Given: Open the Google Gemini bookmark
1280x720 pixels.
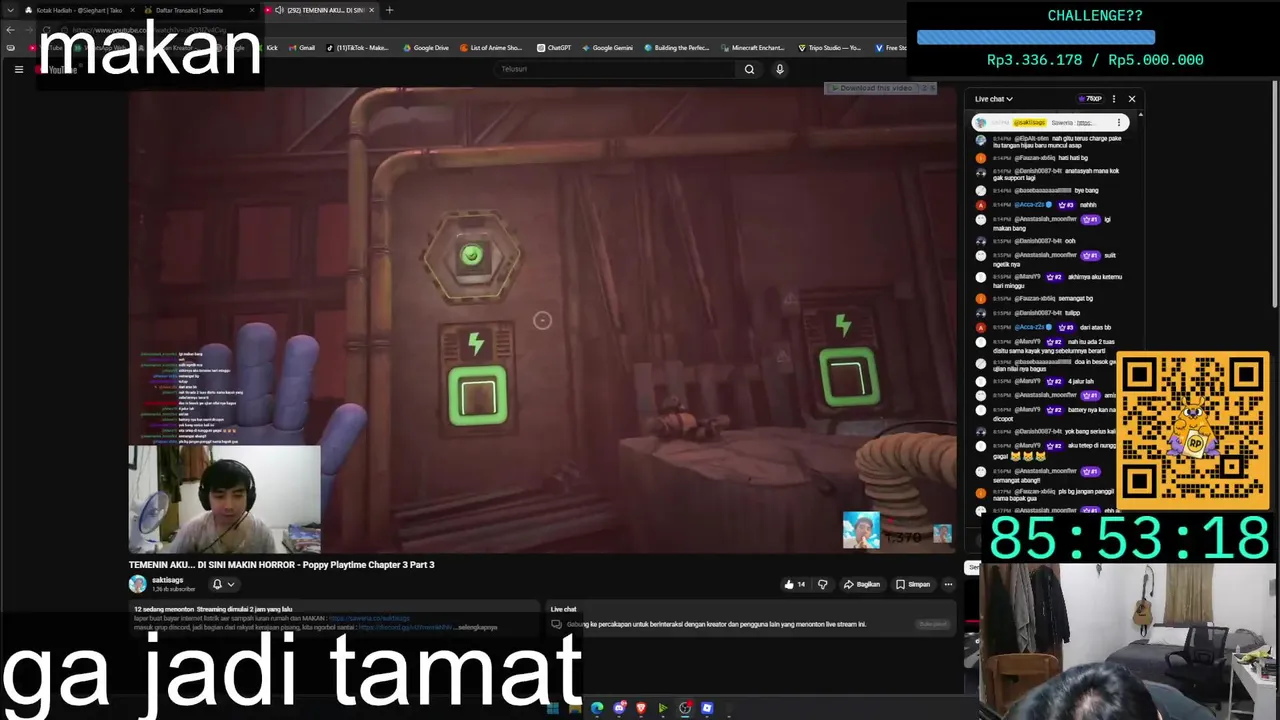Looking at the screenshot, I should click(607, 48).
